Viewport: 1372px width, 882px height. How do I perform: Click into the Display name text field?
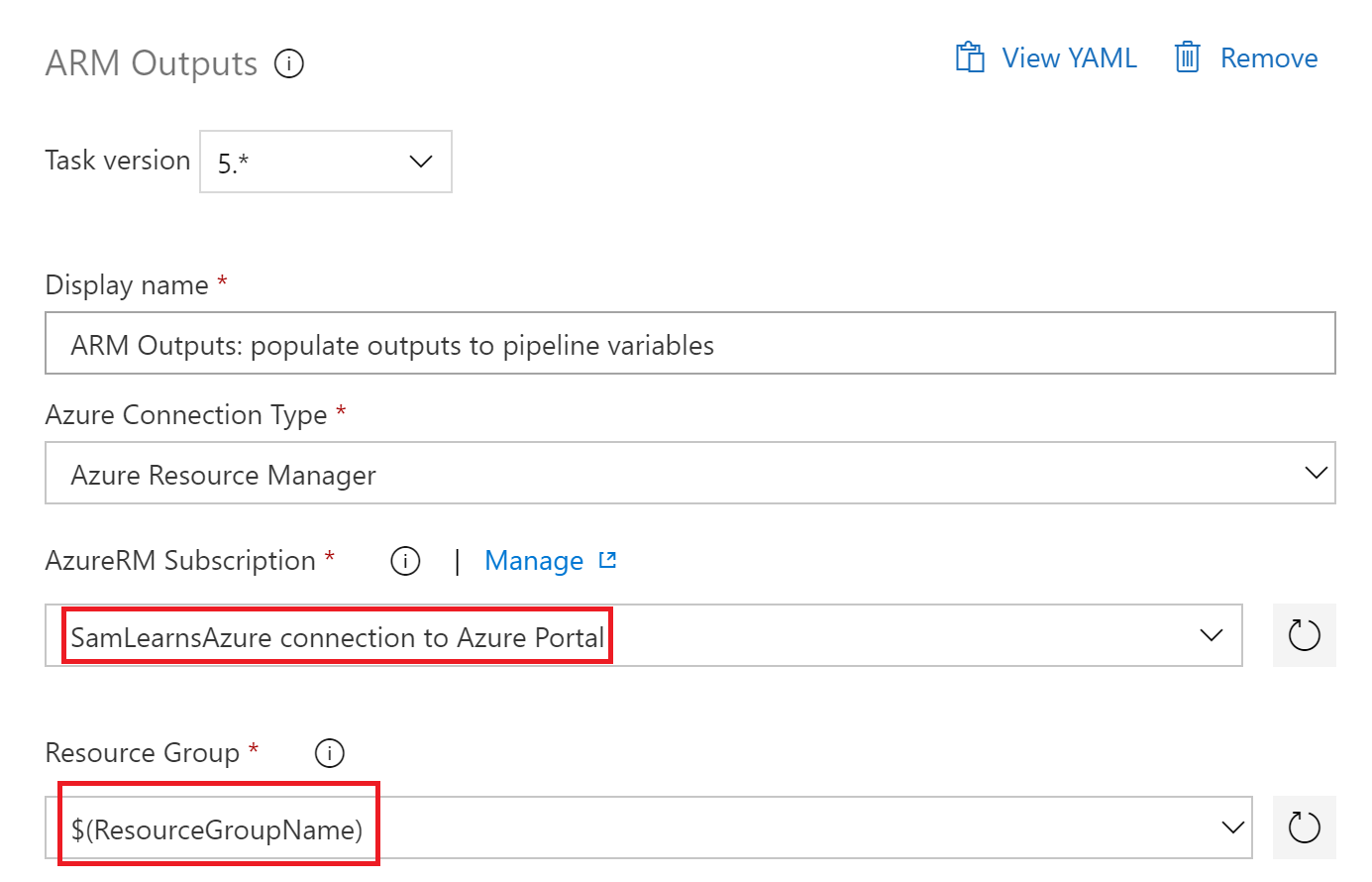pyautogui.click(x=689, y=345)
